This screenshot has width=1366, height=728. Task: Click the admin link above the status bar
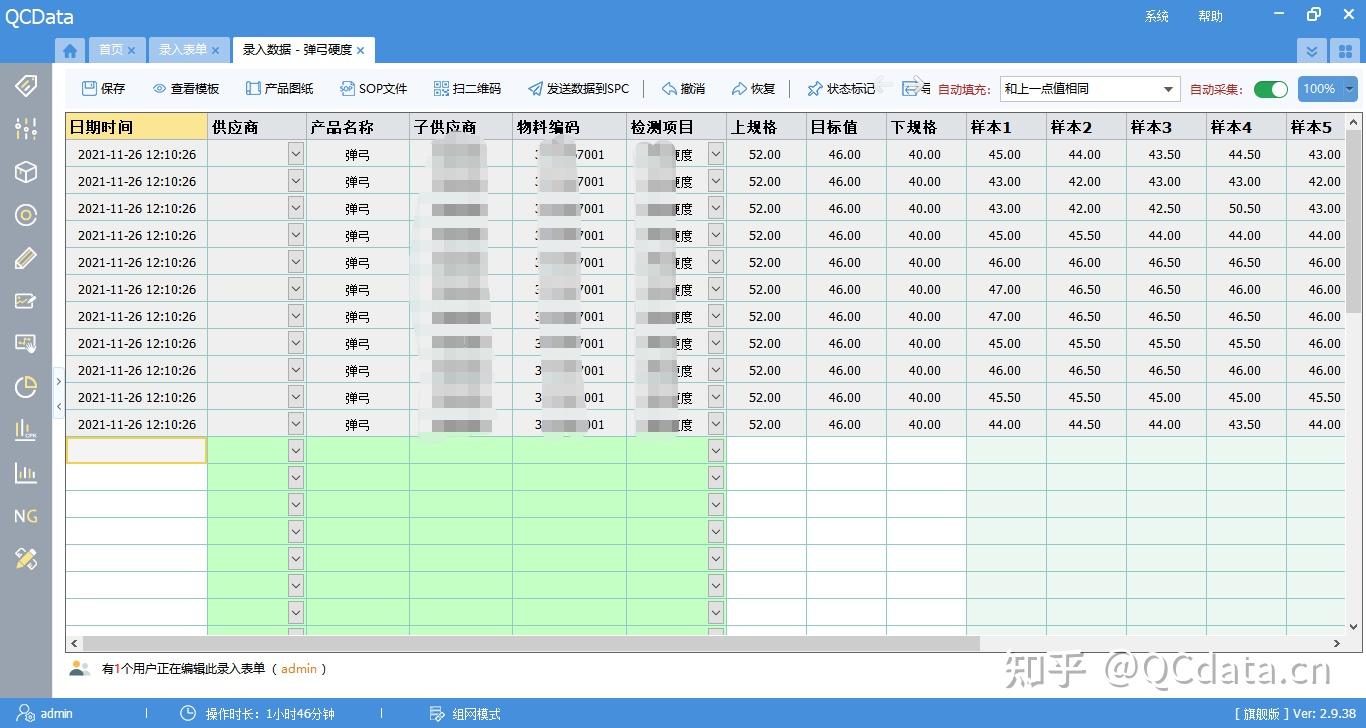coord(299,668)
